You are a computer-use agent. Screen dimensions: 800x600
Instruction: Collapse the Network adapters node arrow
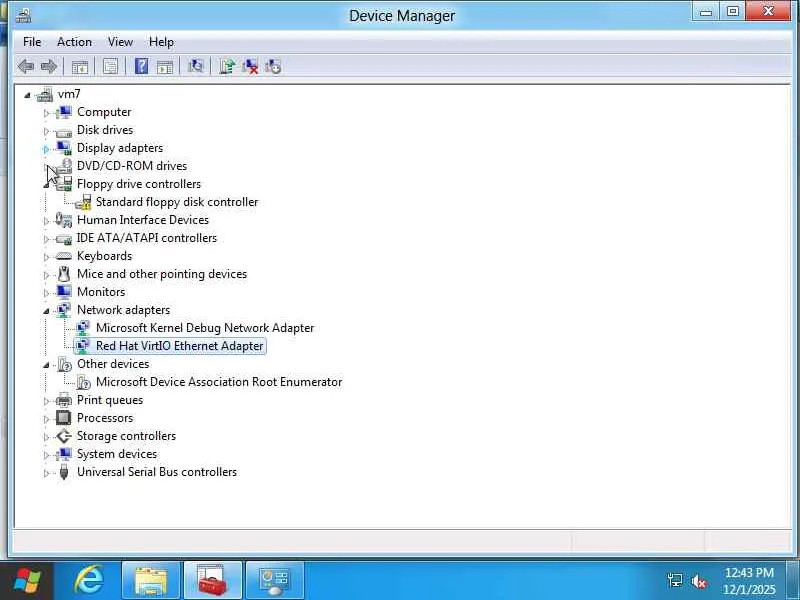pyautogui.click(x=46, y=311)
